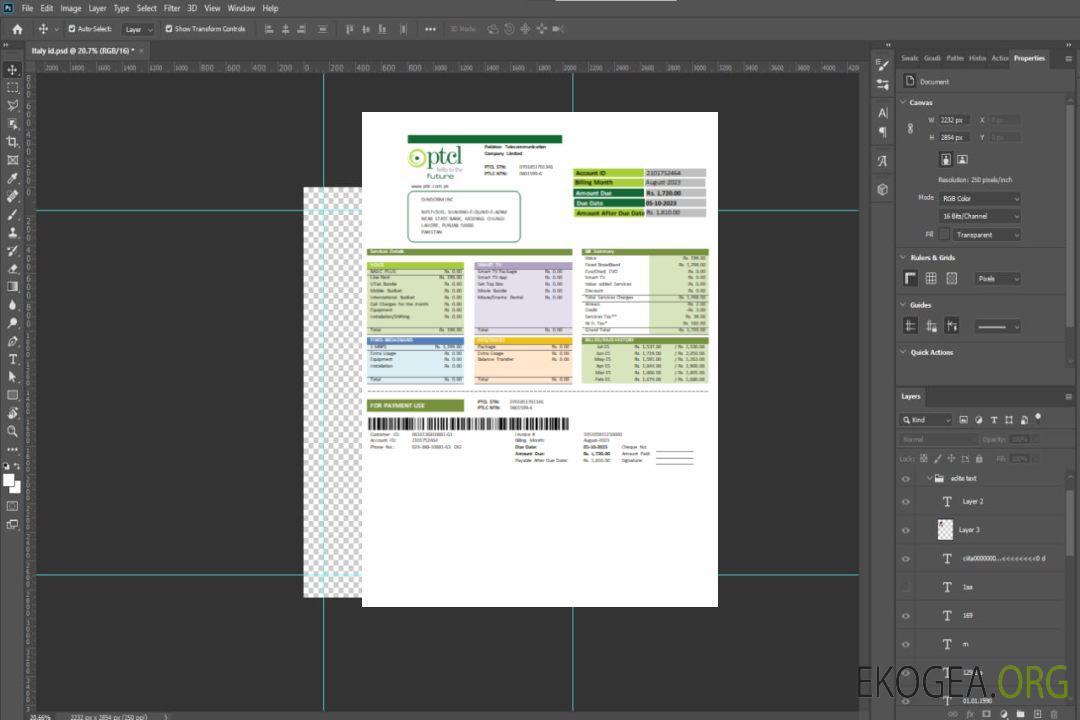Screen dimensions: 1080x720
Task: Enable the Auto-Select checkbox
Action: pyautogui.click(x=72, y=29)
